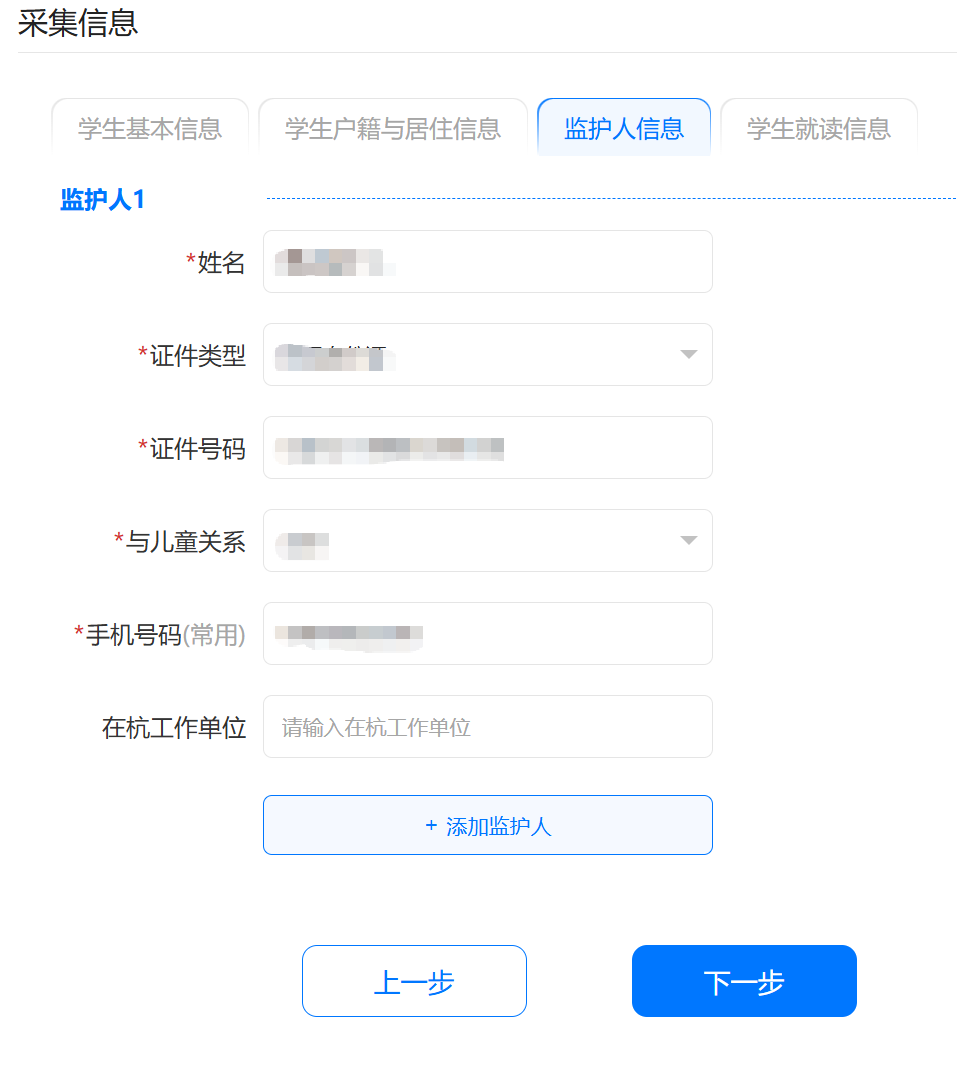This screenshot has width=957, height=1086.
Task: Expand the 证件类型 dropdown arrow
Action: 688,355
